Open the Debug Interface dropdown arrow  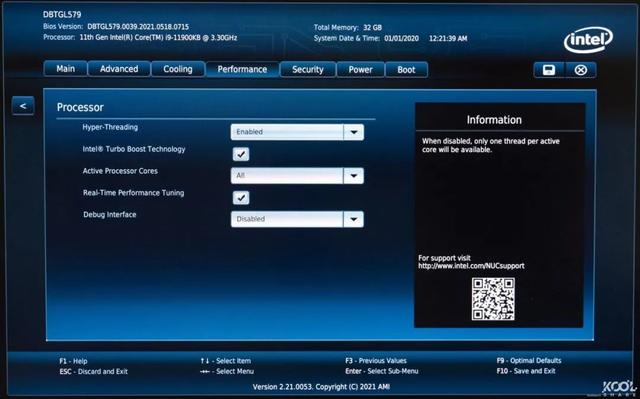[x=353, y=219]
